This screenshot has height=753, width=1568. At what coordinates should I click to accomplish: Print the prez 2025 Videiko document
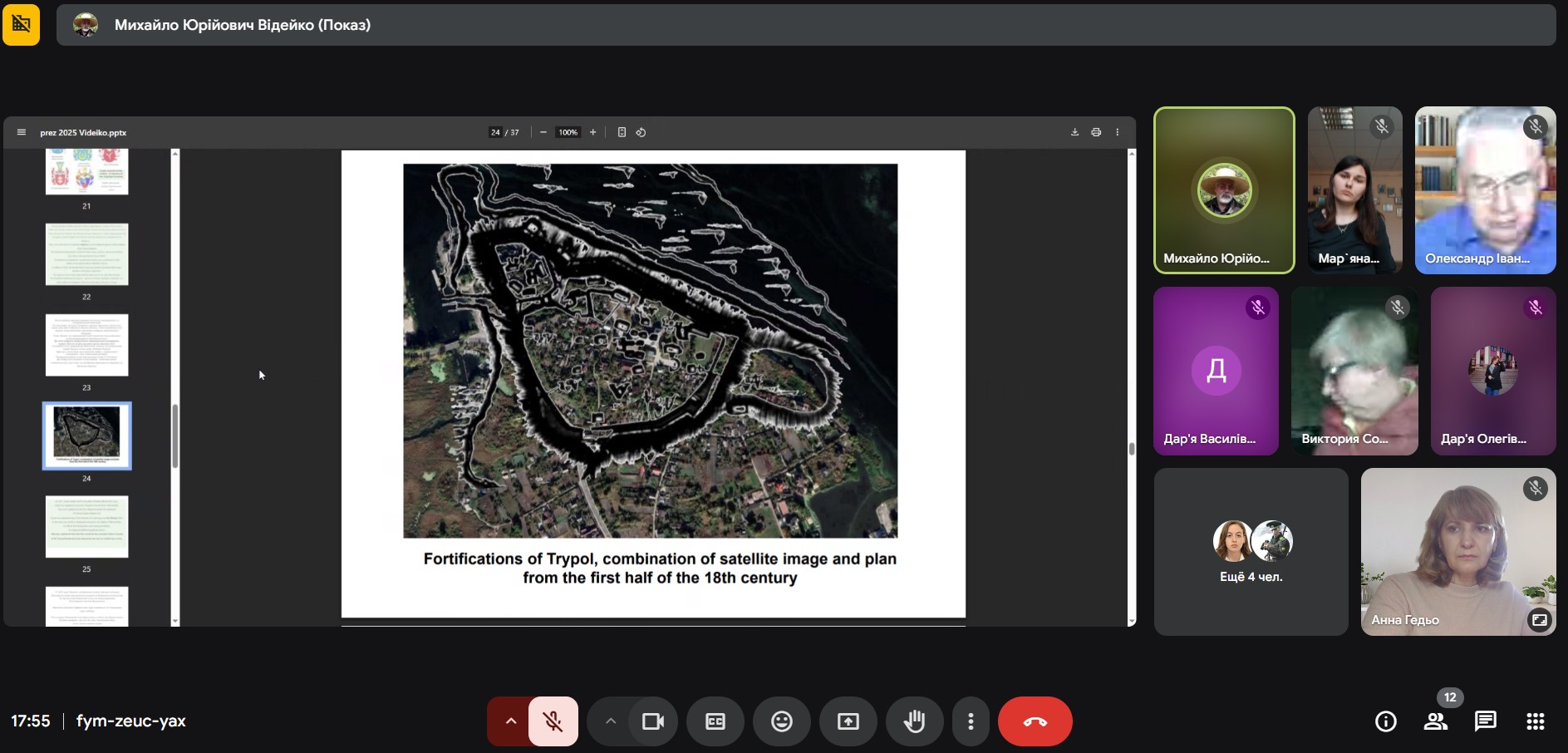point(1096,132)
